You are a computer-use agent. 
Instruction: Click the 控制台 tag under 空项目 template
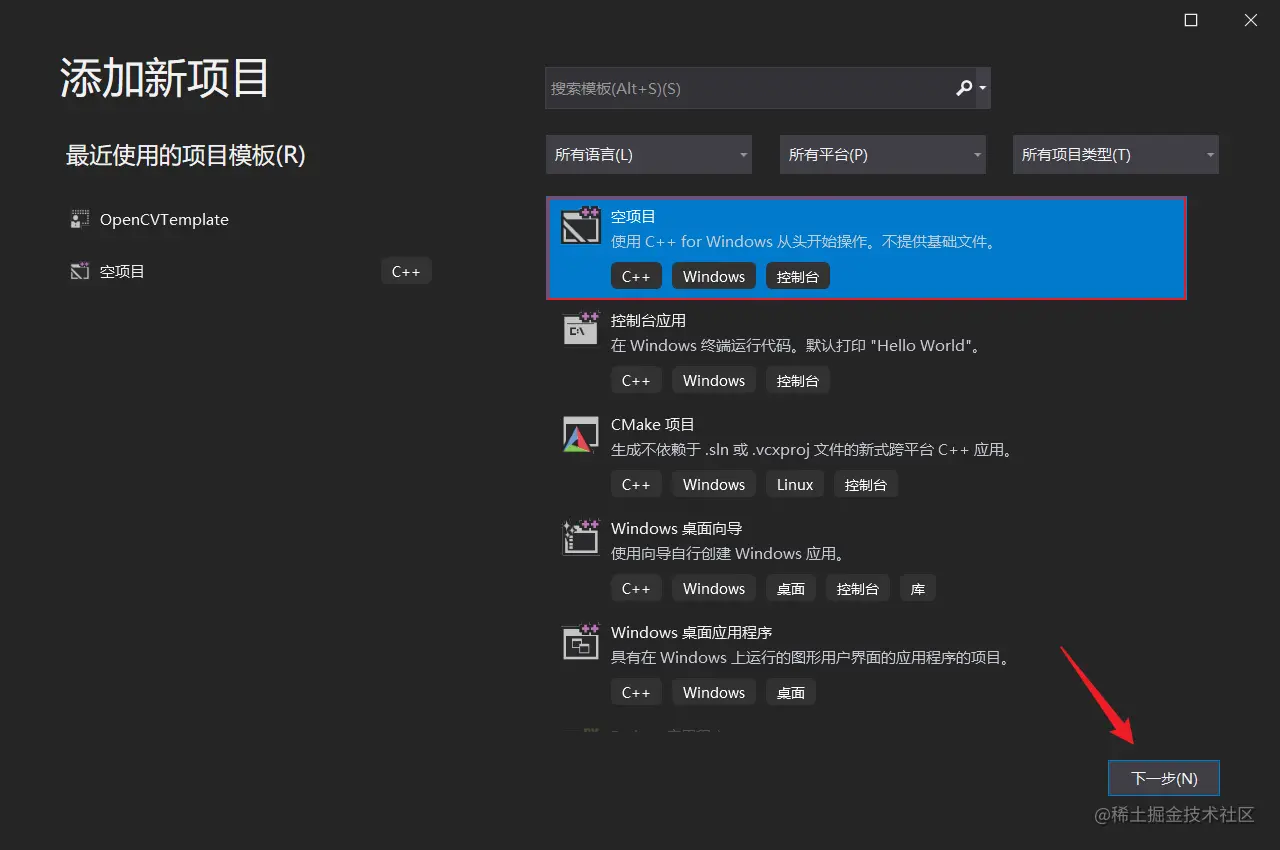coord(798,276)
